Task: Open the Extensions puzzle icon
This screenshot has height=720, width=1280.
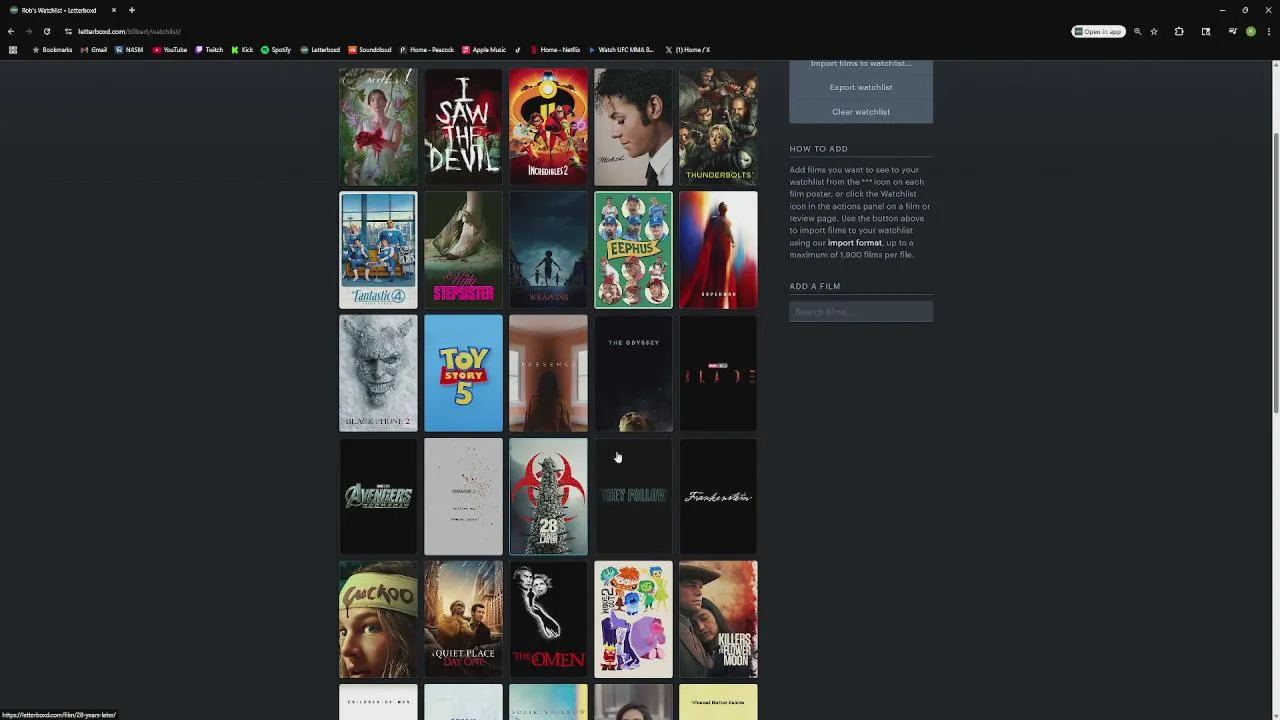Action: (x=1179, y=32)
